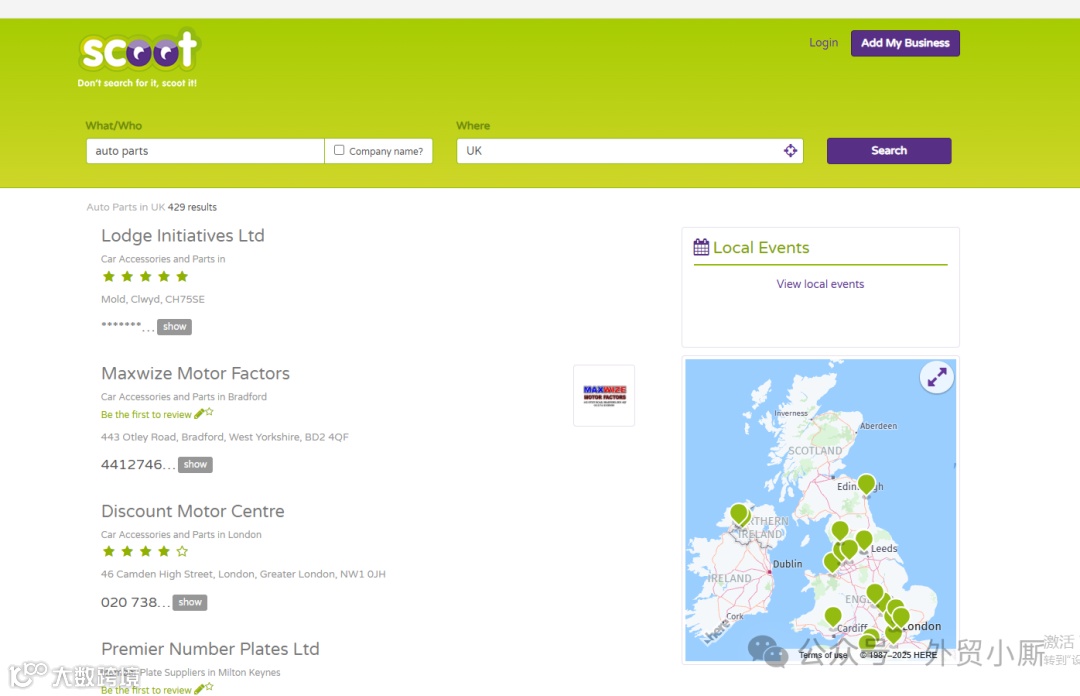This screenshot has width=1080, height=696.
Task: Show full phone number starting 020 738
Action: 189,602
